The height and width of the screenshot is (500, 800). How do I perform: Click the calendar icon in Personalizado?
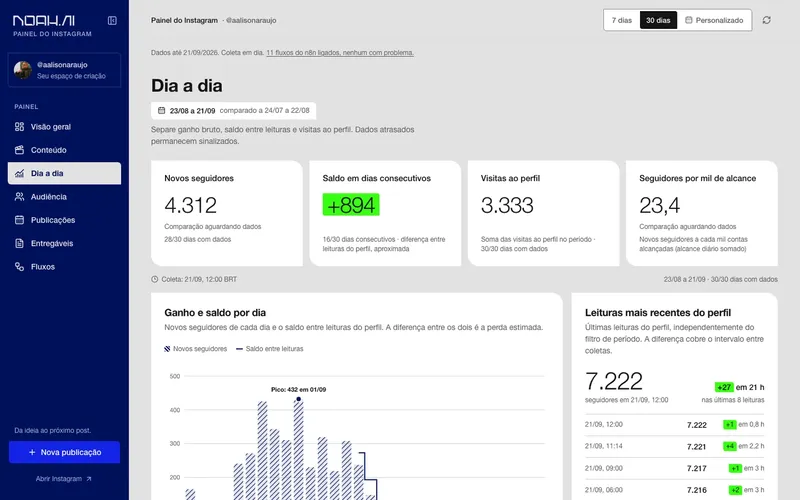pyautogui.click(x=688, y=20)
